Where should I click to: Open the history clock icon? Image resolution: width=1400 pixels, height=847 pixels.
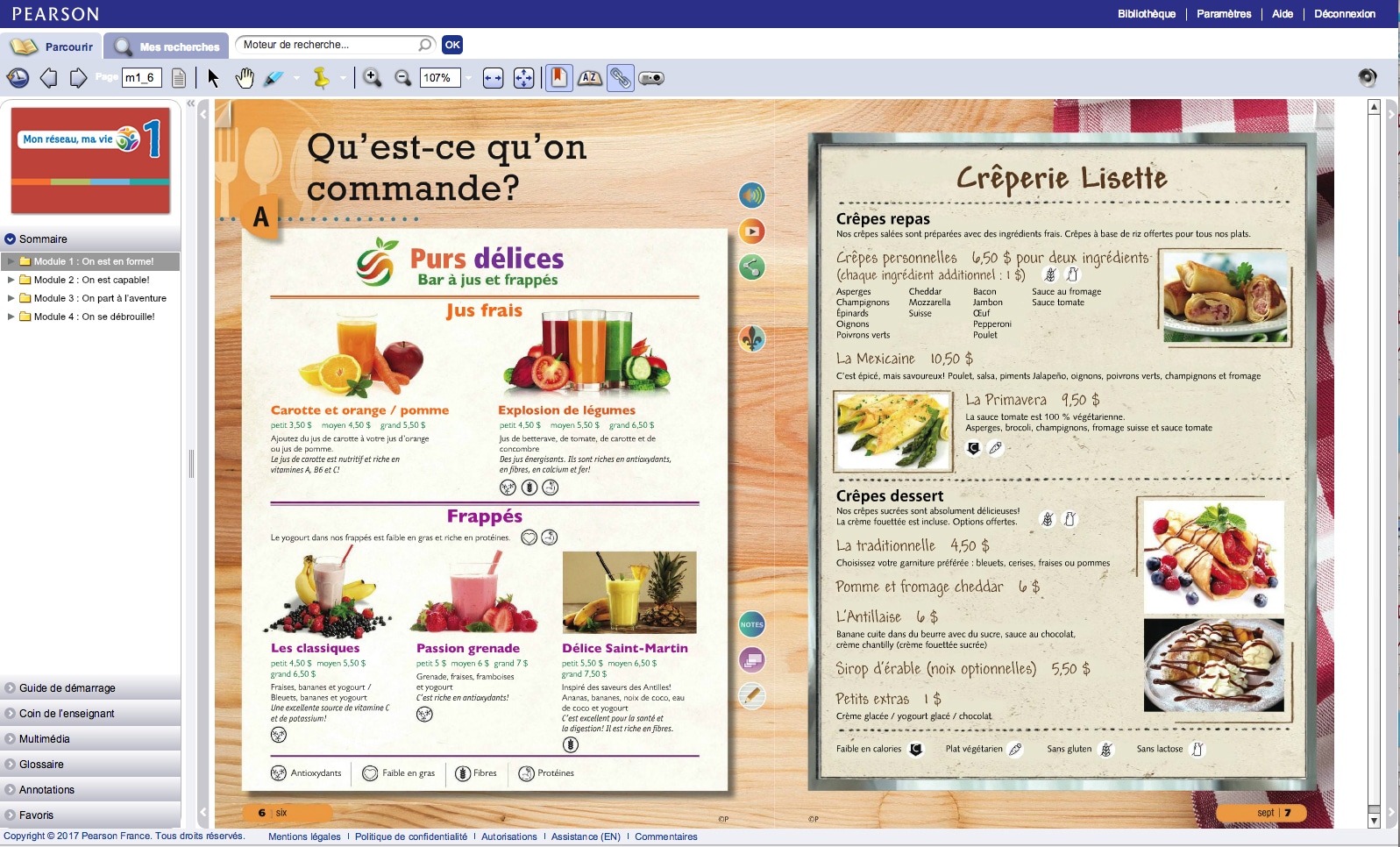(x=18, y=78)
